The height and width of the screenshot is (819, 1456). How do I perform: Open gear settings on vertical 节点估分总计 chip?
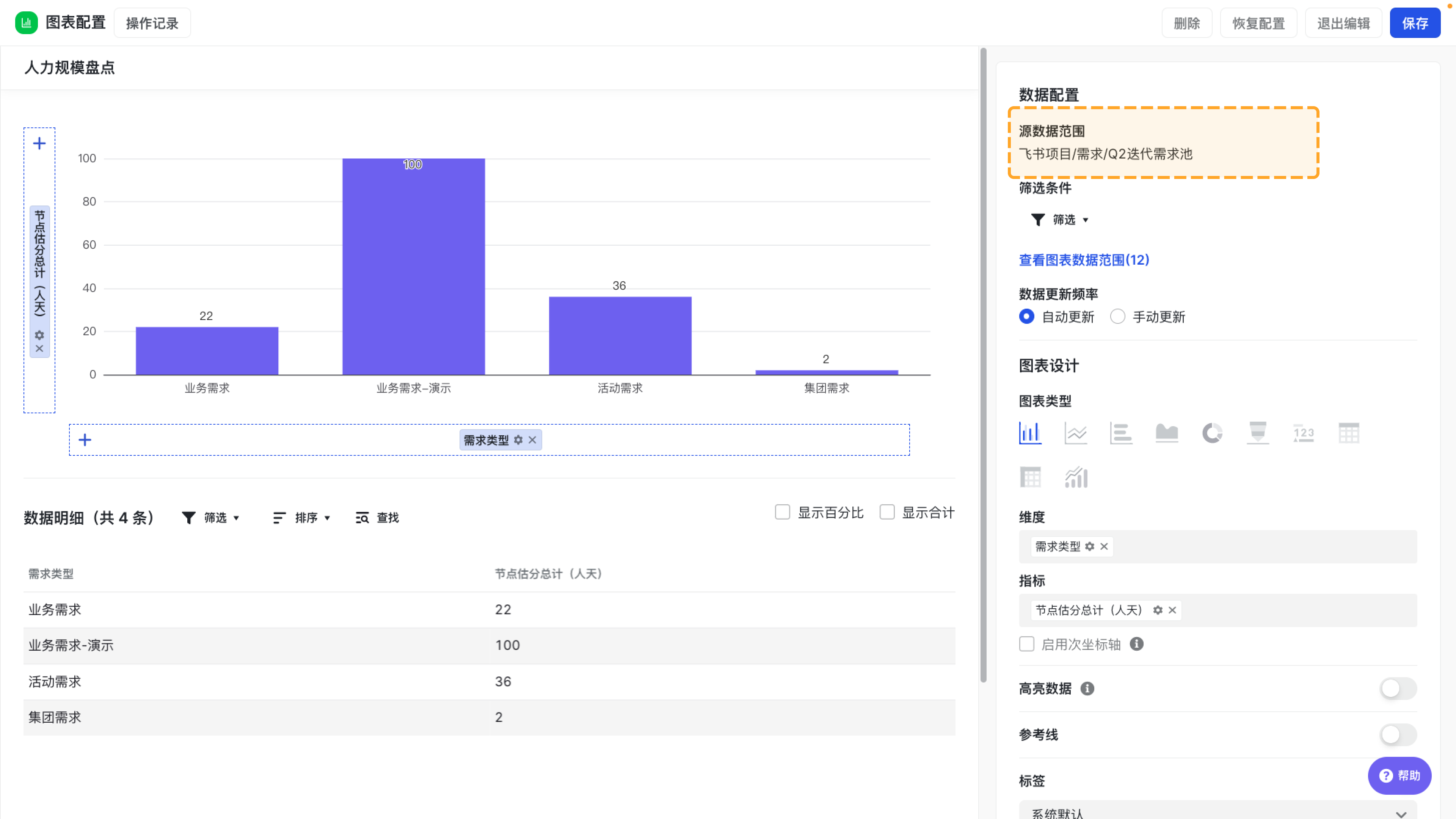[x=39, y=335]
